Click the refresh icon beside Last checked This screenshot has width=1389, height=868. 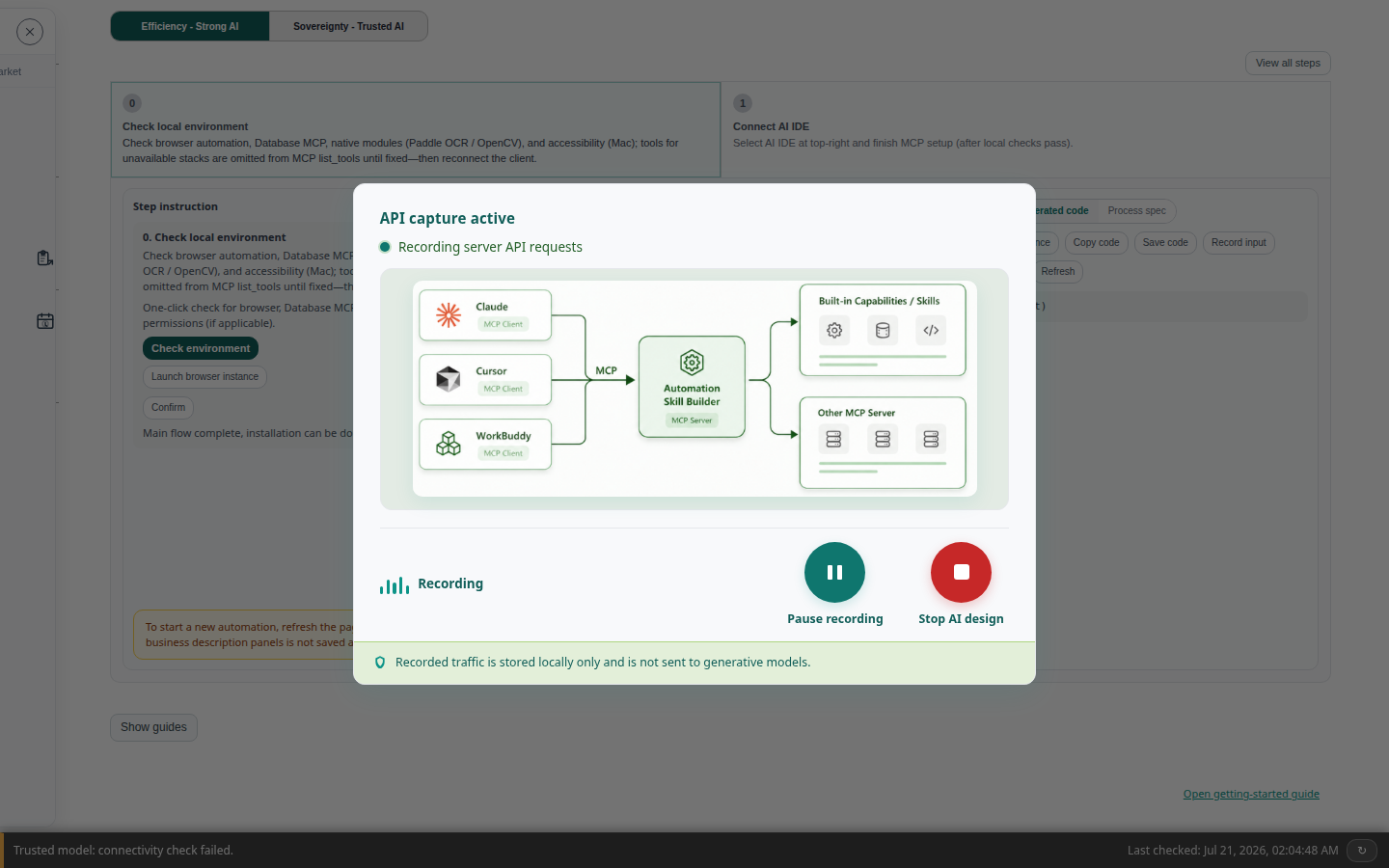click(1362, 850)
